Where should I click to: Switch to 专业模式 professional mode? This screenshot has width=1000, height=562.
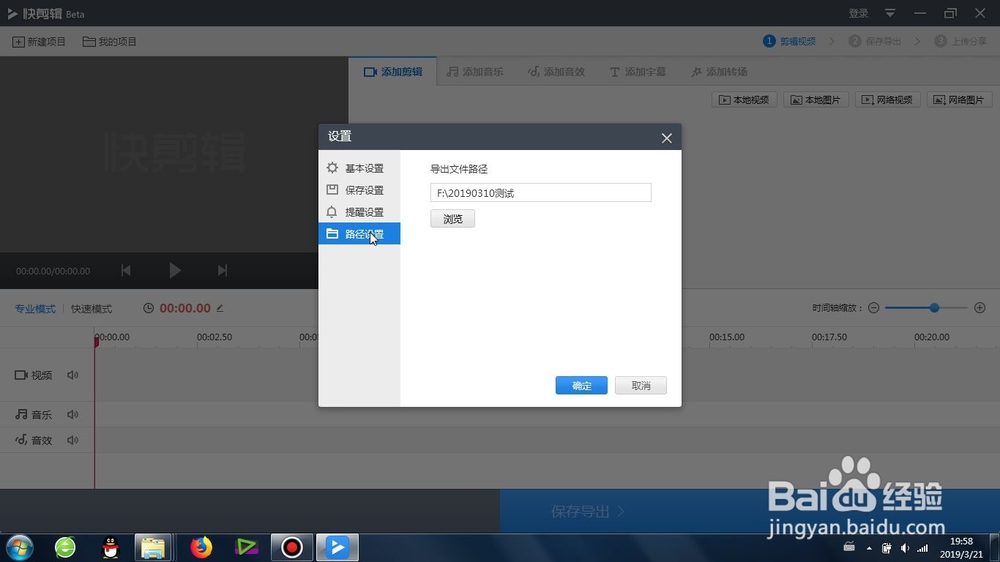pyautogui.click(x=35, y=309)
